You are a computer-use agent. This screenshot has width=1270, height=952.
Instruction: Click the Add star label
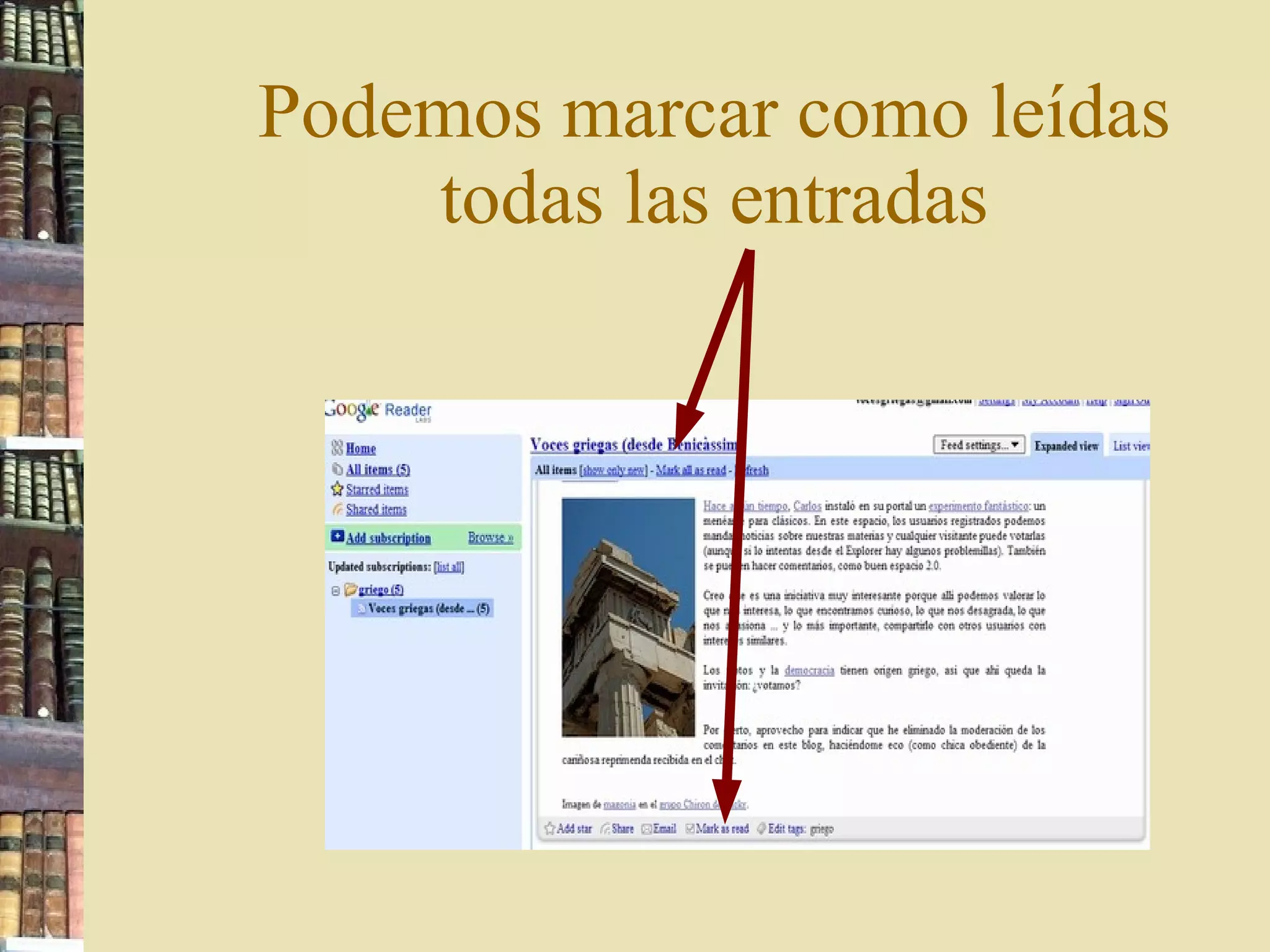(574, 829)
